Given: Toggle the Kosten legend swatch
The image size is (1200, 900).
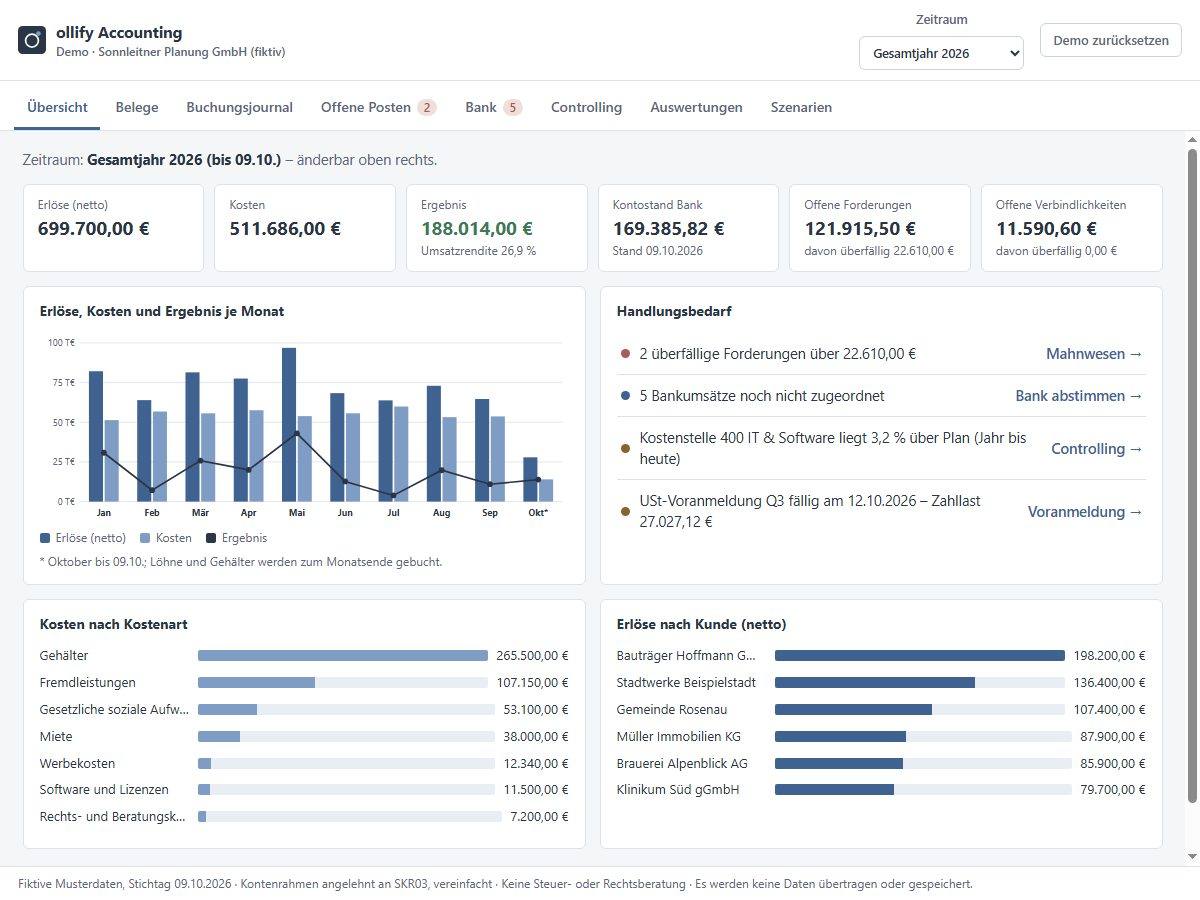Looking at the screenshot, I should tap(146, 538).
